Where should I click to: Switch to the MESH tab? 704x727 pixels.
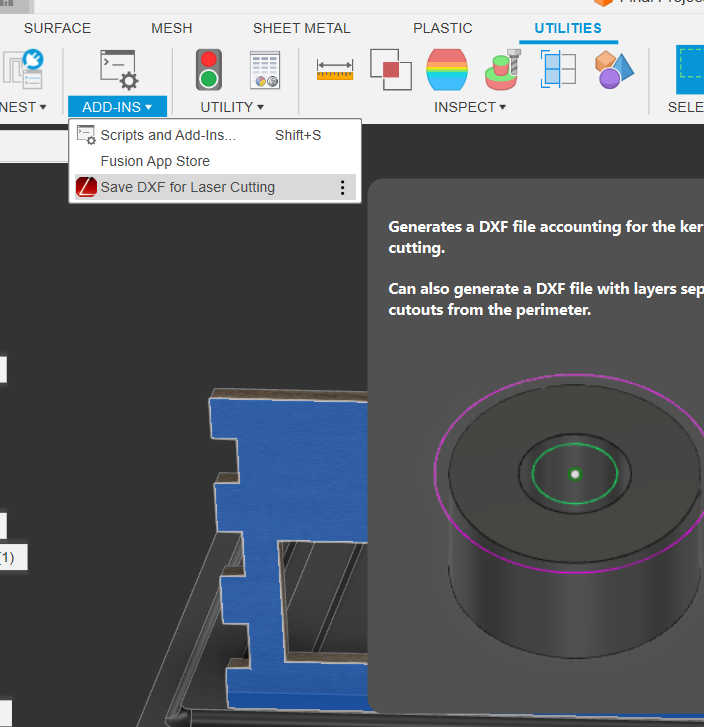pos(171,28)
